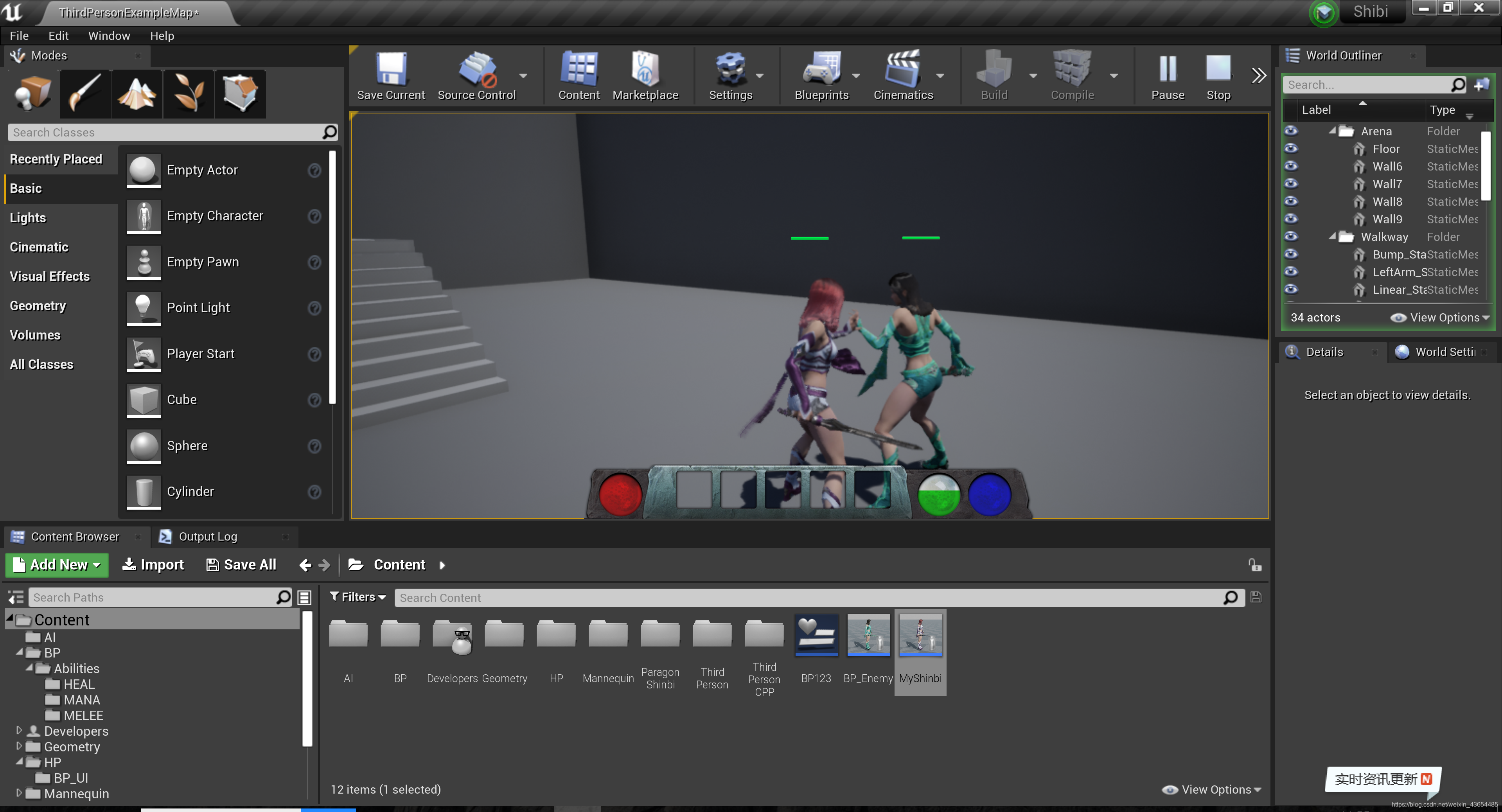The height and width of the screenshot is (812, 1502).
Task: Open the Cinematics dropdown arrow
Action: [x=940, y=76]
